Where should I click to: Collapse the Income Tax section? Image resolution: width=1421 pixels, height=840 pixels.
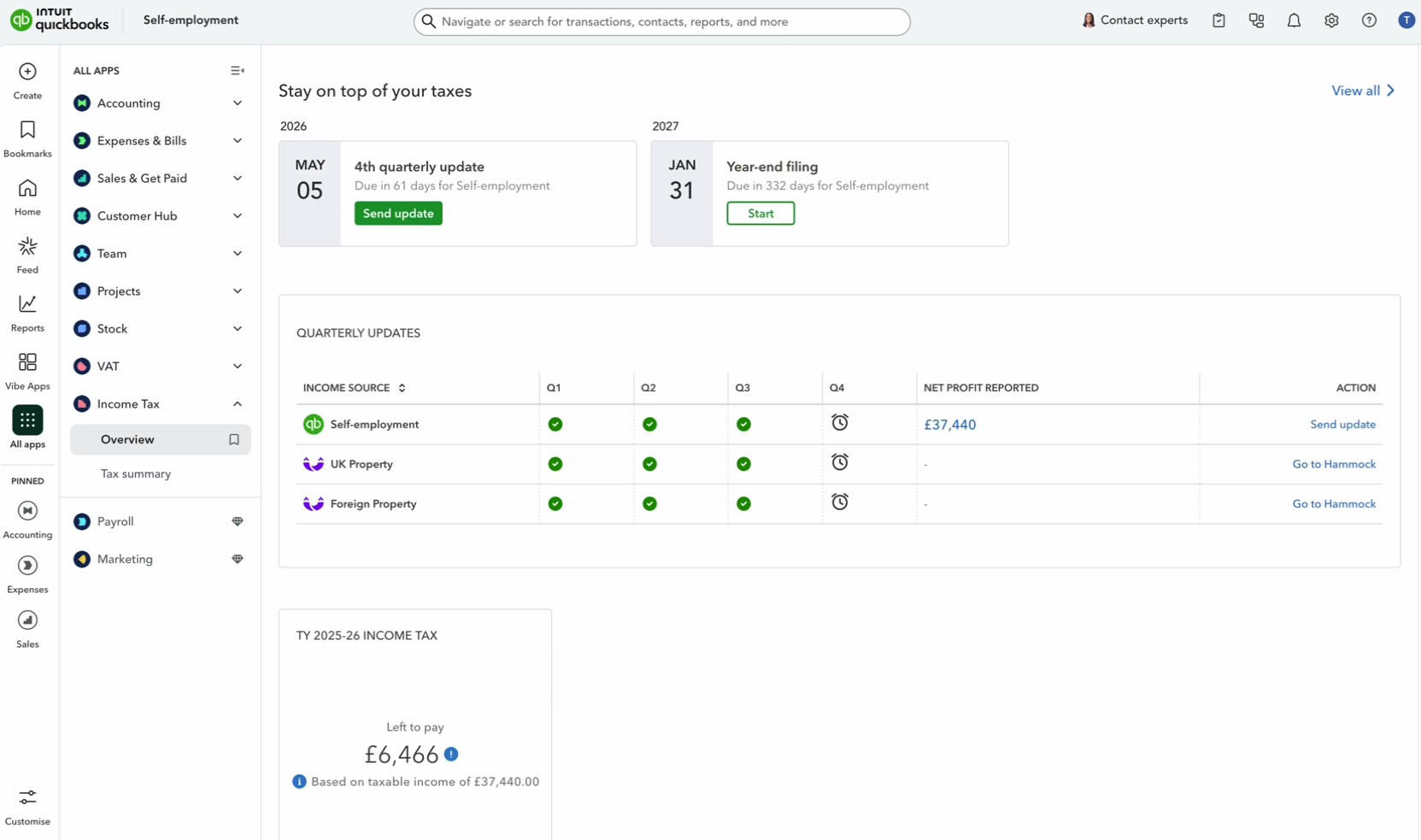[x=237, y=404]
